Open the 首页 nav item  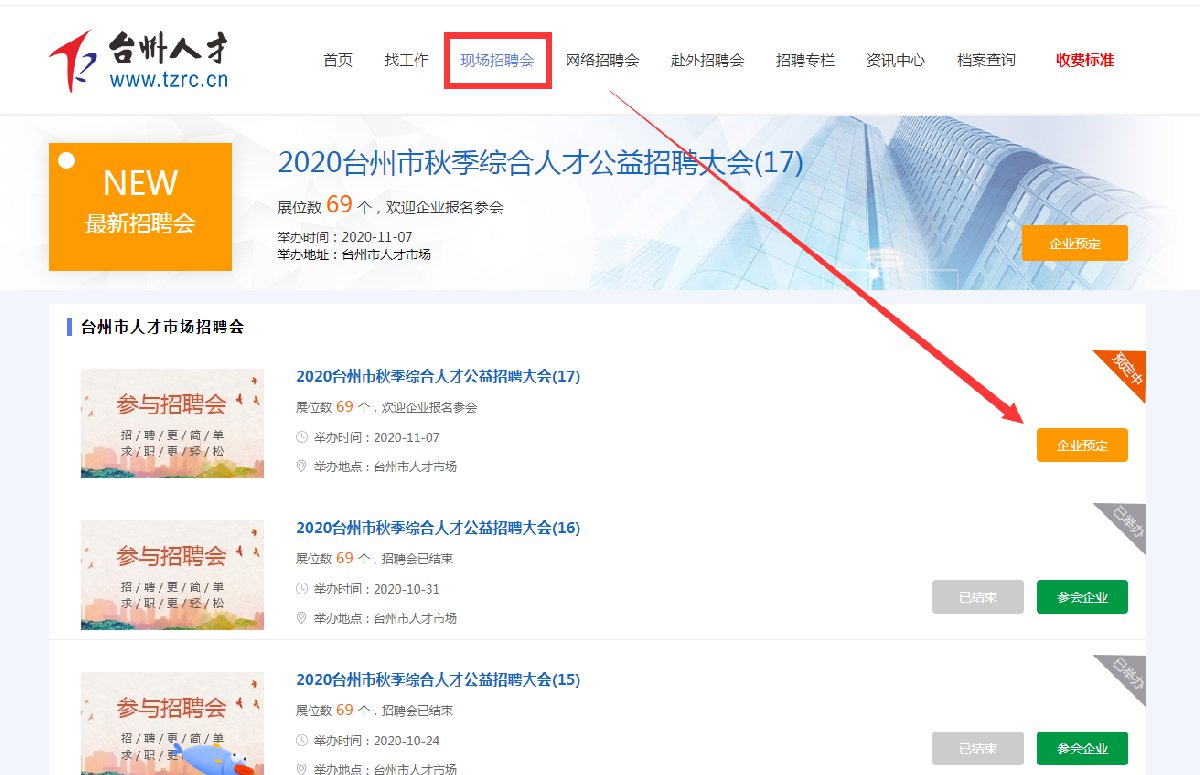point(338,60)
